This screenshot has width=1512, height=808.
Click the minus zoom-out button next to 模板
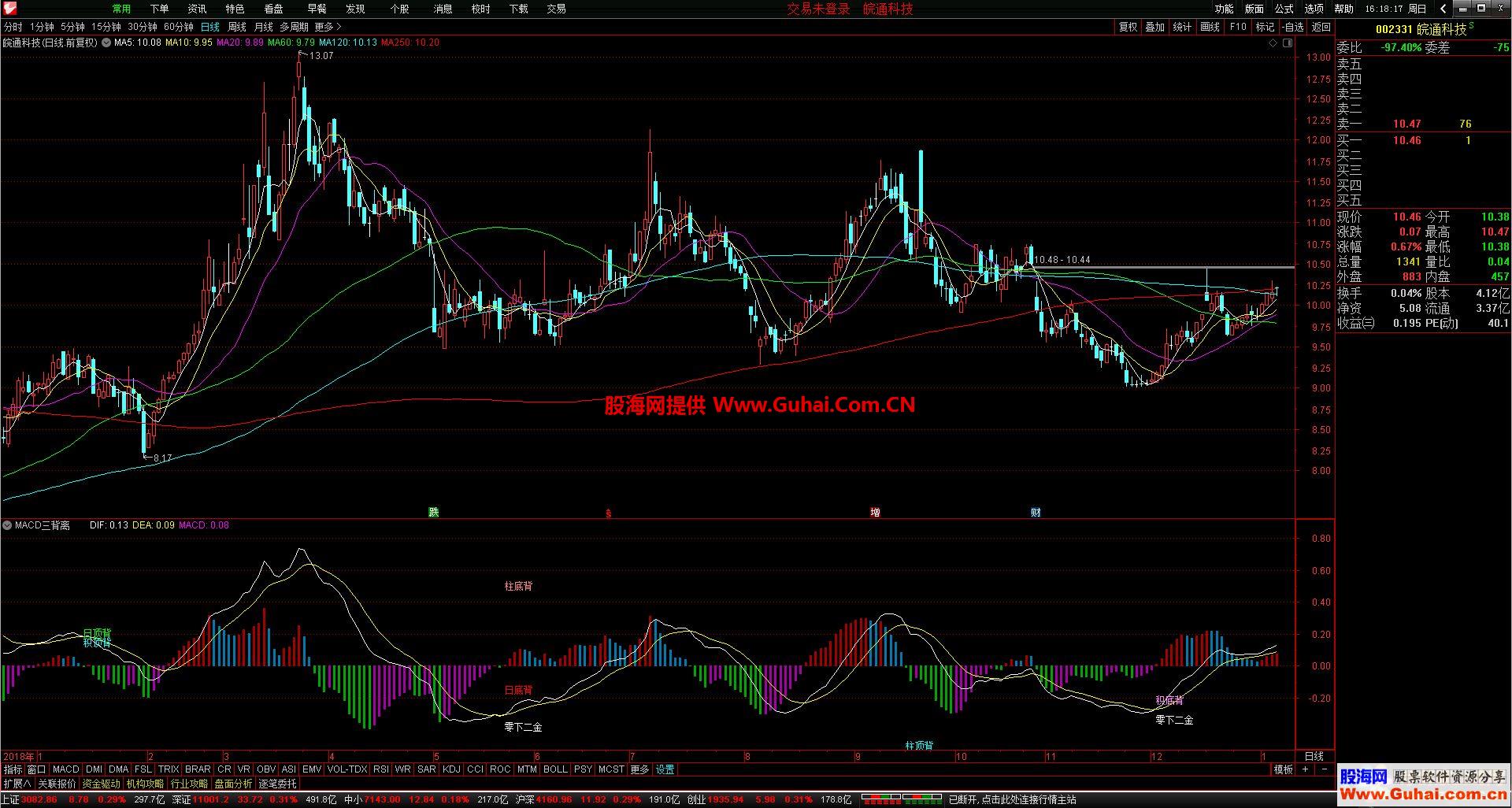tap(1324, 769)
